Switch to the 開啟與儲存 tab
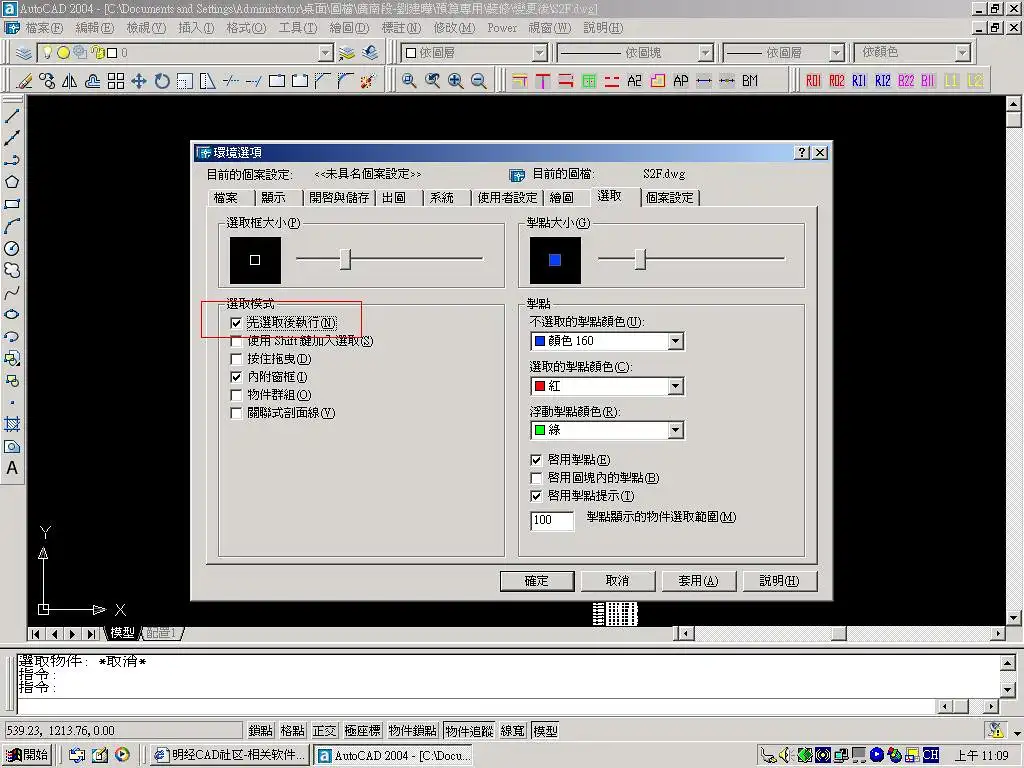This screenshot has height=768, width=1024. pos(340,198)
